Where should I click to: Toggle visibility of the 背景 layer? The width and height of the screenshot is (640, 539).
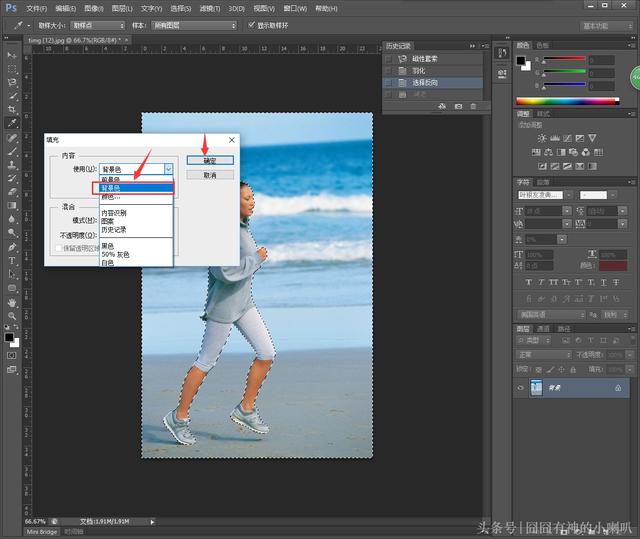tap(521, 388)
